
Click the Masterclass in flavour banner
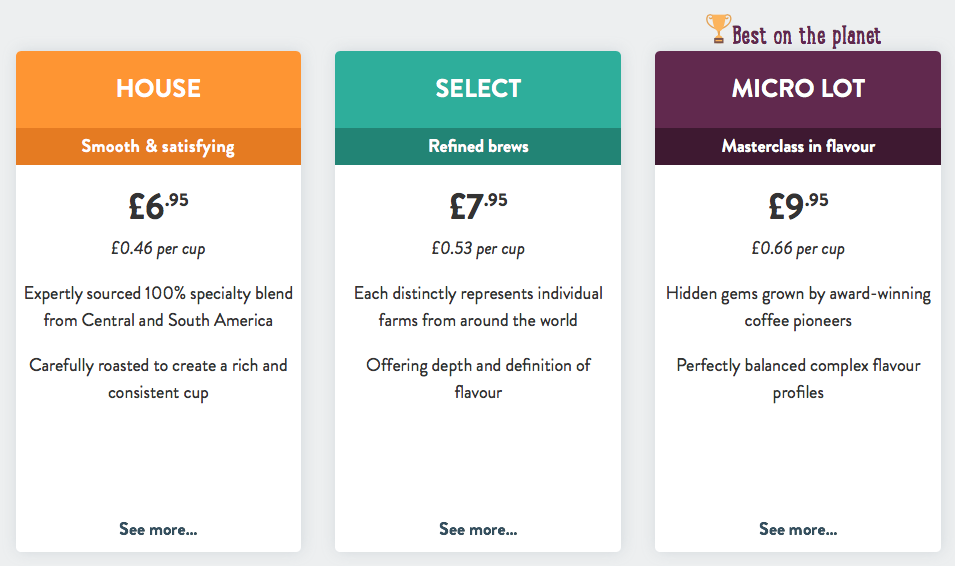pyautogui.click(x=798, y=146)
